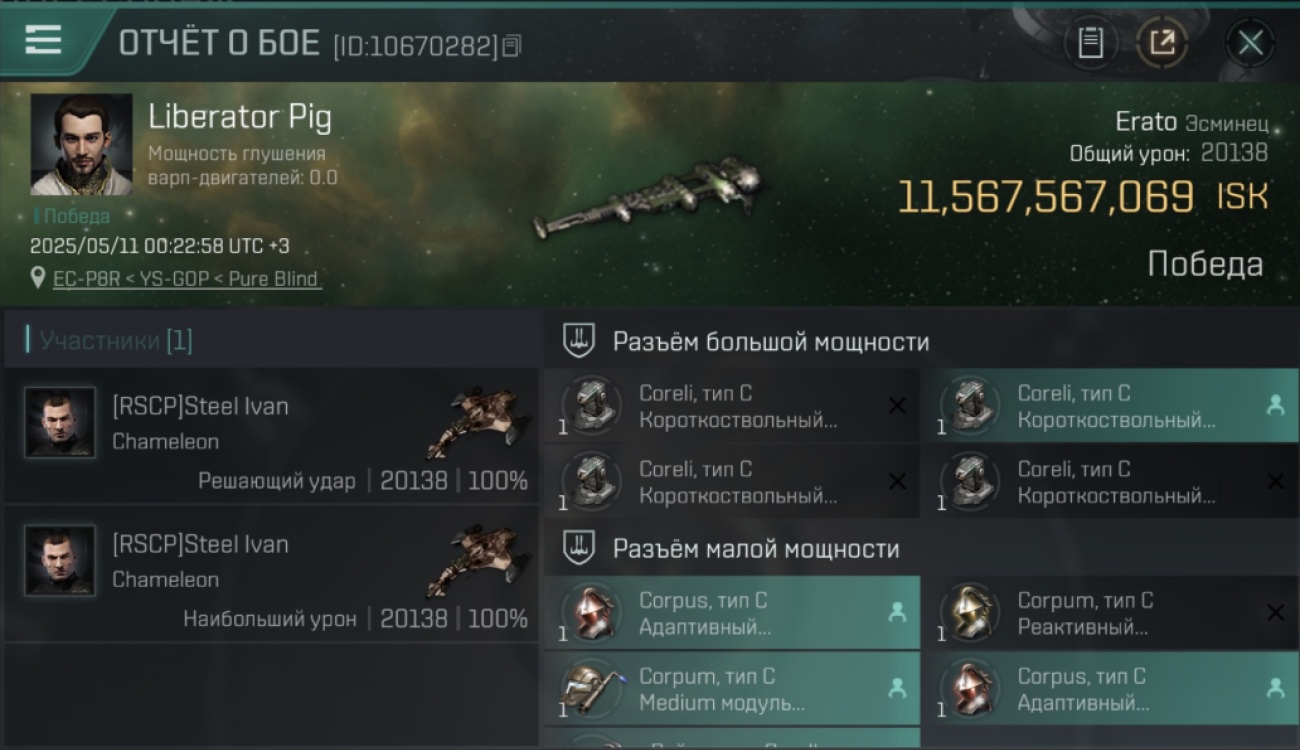This screenshot has height=750, width=1300.
Task: Click Разъём большой мощности section header
Action: tap(770, 342)
